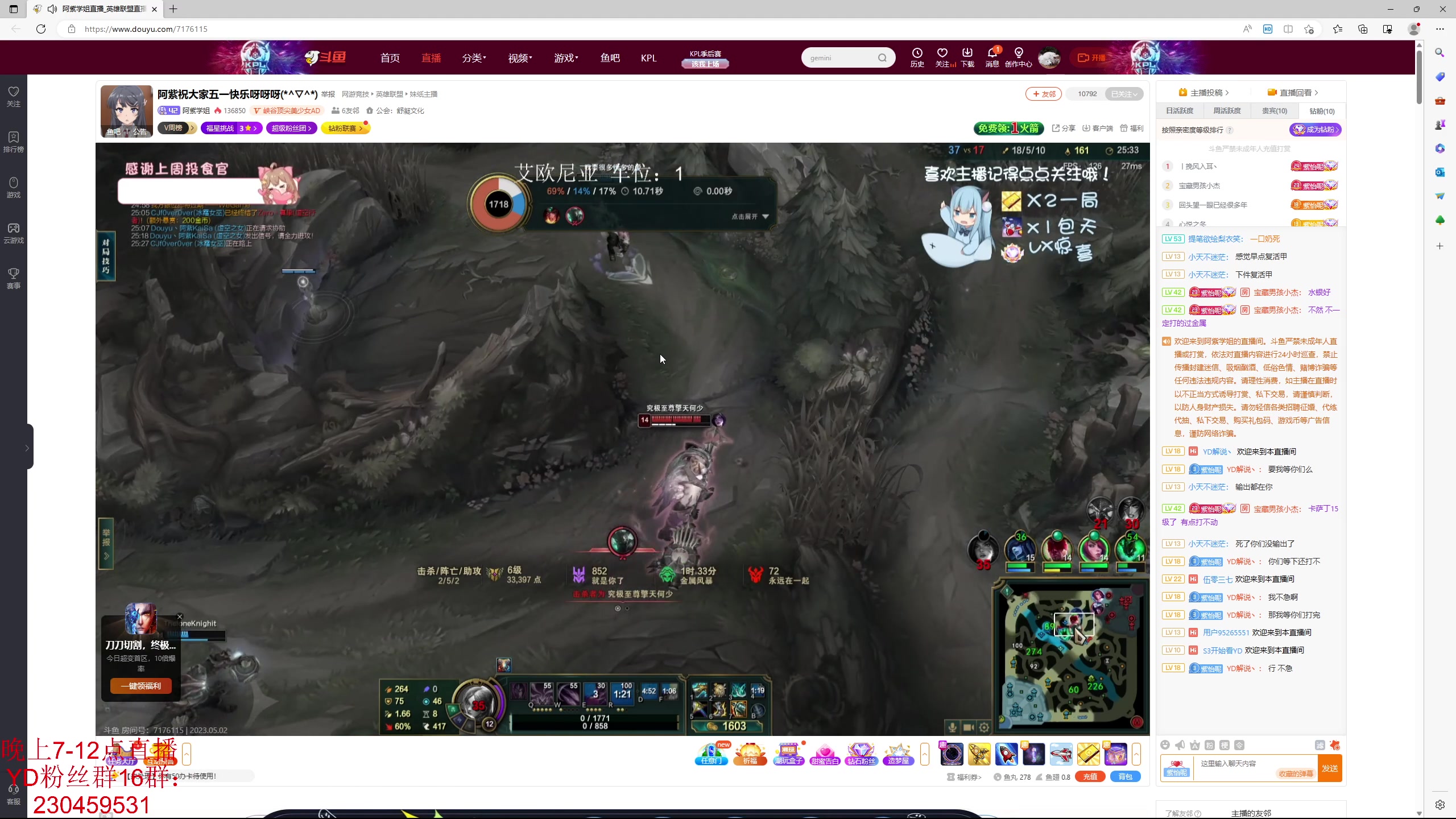Click the 一键领福利 ad button
Screen dimensions: 1456x819
pos(141,686)
